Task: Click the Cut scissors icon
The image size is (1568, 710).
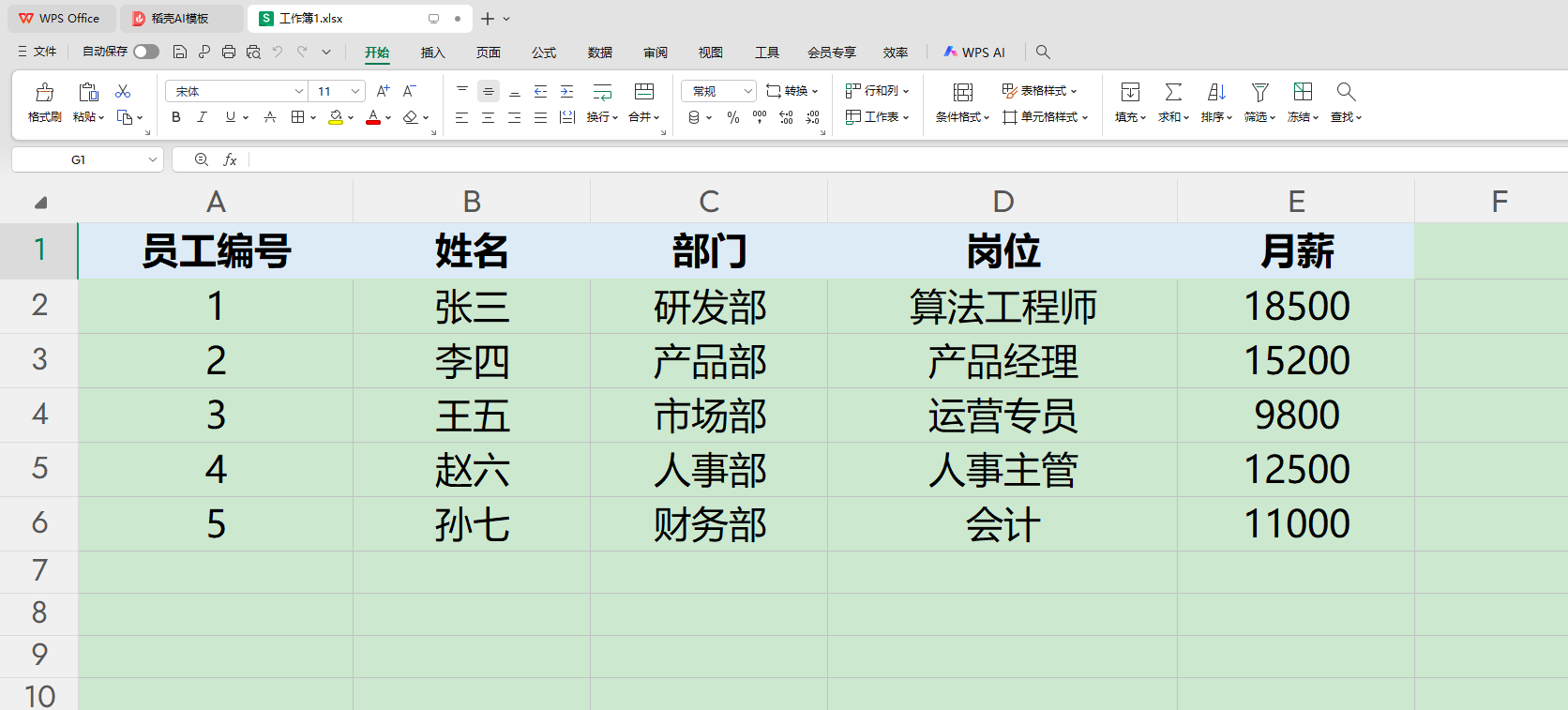Action: 123,91
